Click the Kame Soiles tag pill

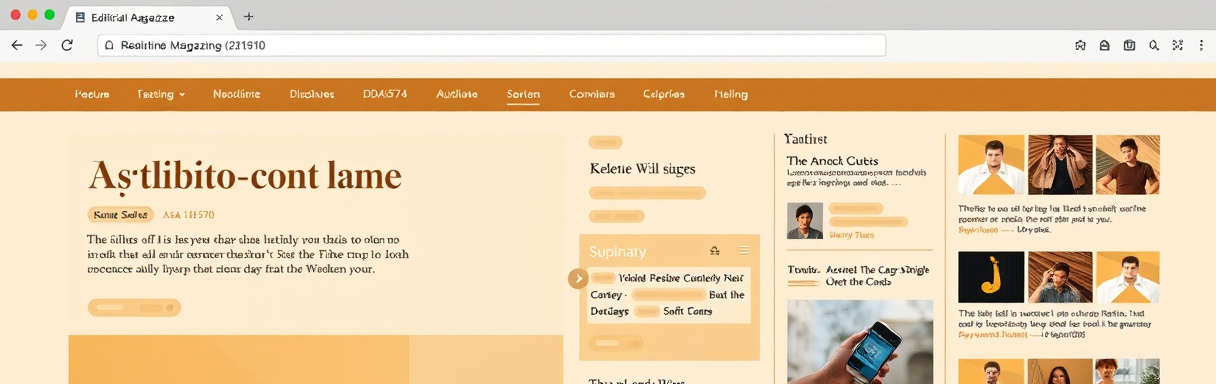tap(120, 215)
